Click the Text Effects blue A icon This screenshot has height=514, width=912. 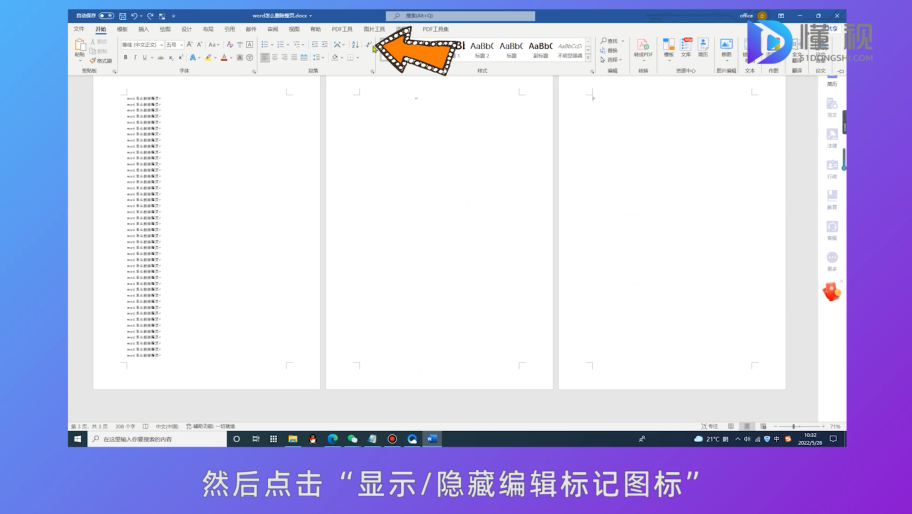193,58
